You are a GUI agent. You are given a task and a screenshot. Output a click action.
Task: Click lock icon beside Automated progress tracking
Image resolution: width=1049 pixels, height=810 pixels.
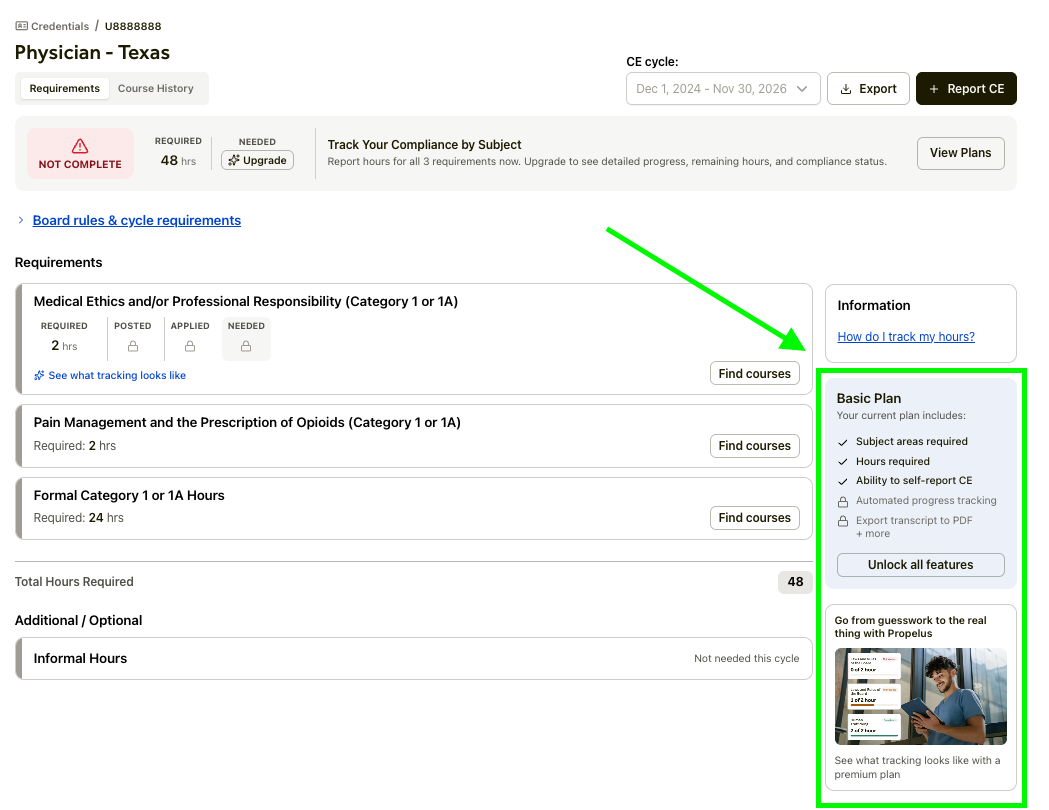(843, 501)
